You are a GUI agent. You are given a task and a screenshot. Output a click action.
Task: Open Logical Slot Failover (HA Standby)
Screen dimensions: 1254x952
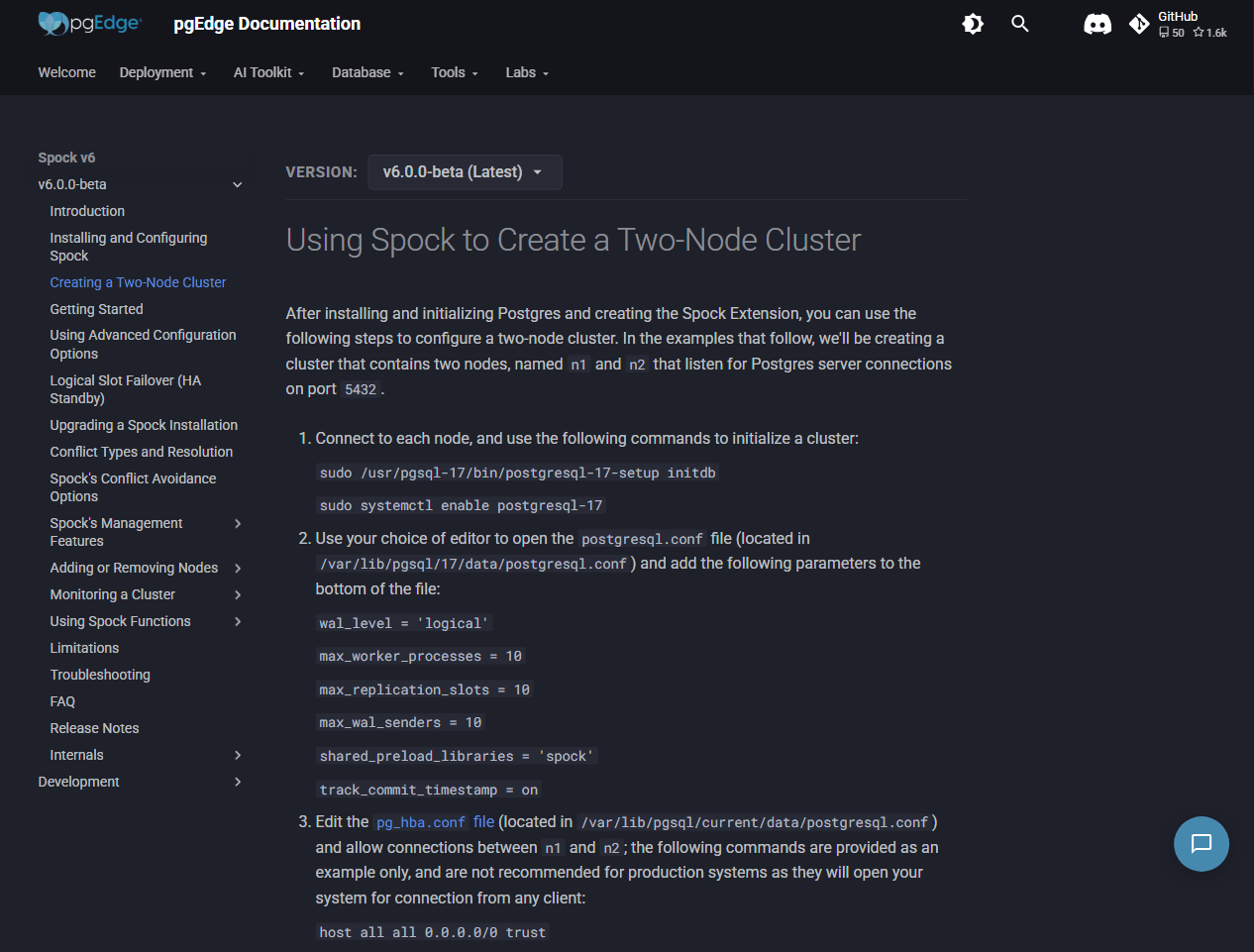click(126, 389)
